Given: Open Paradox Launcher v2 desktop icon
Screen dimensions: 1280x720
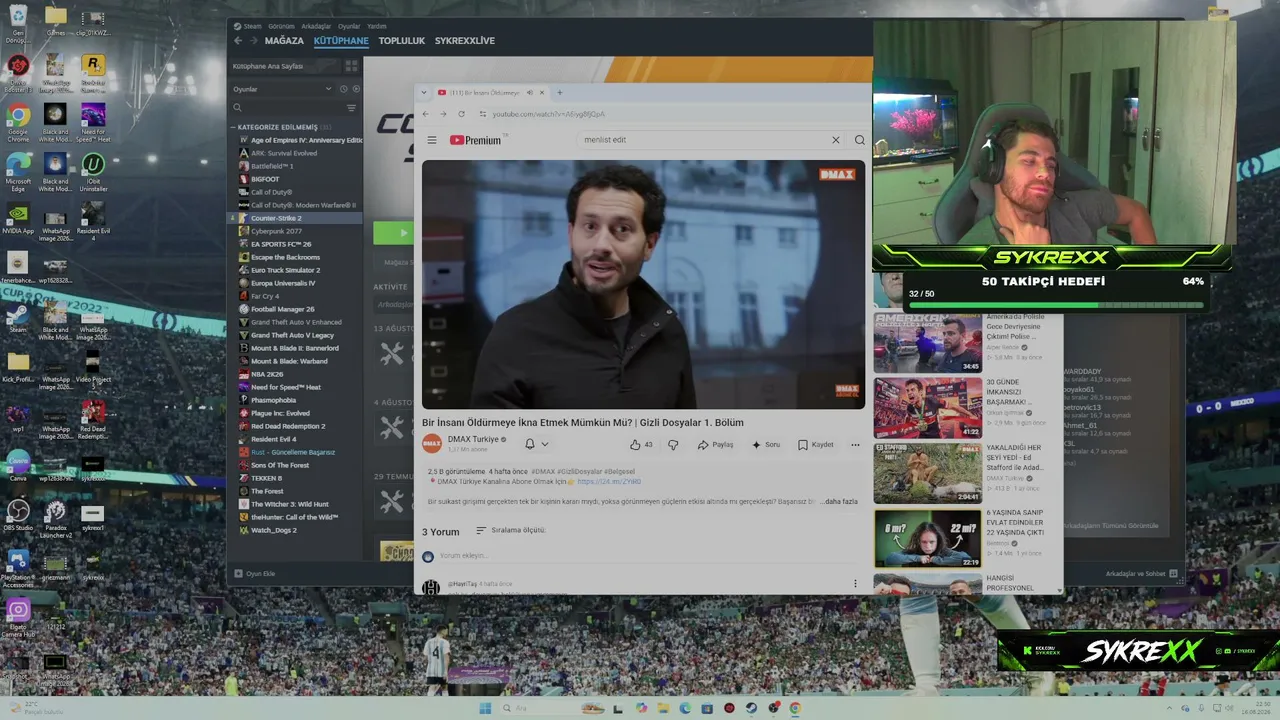Looking at the screenshot, I should click(55, 520).
